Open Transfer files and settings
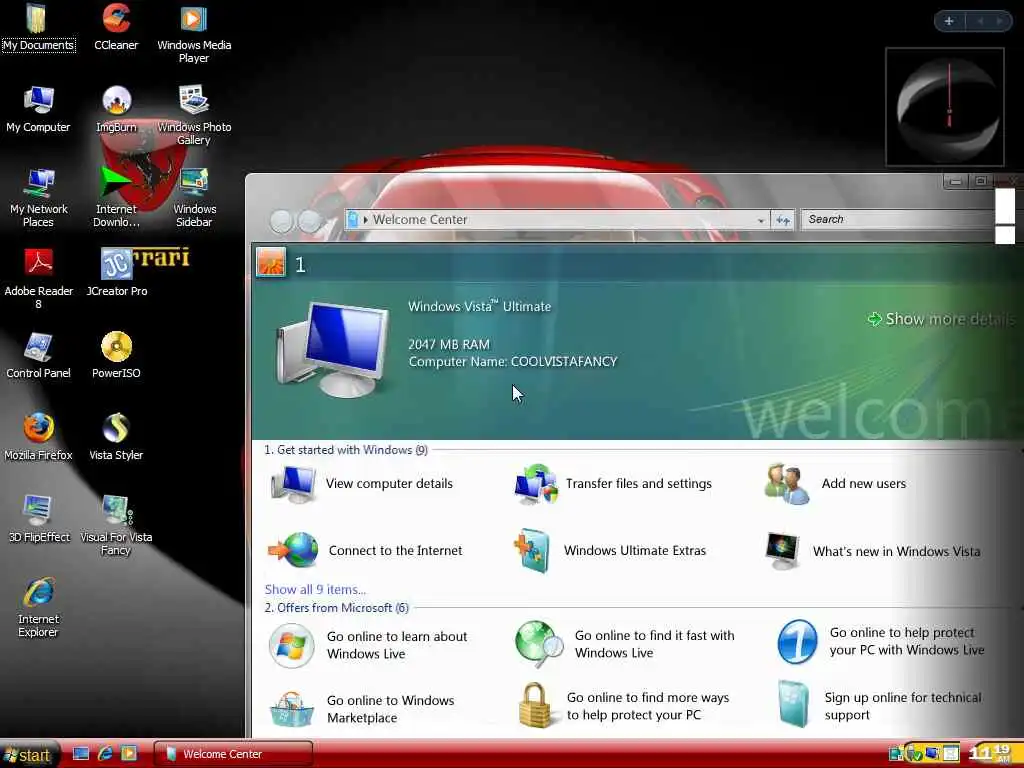This screenshot has width=1024, height=768. tap(613, 484)
